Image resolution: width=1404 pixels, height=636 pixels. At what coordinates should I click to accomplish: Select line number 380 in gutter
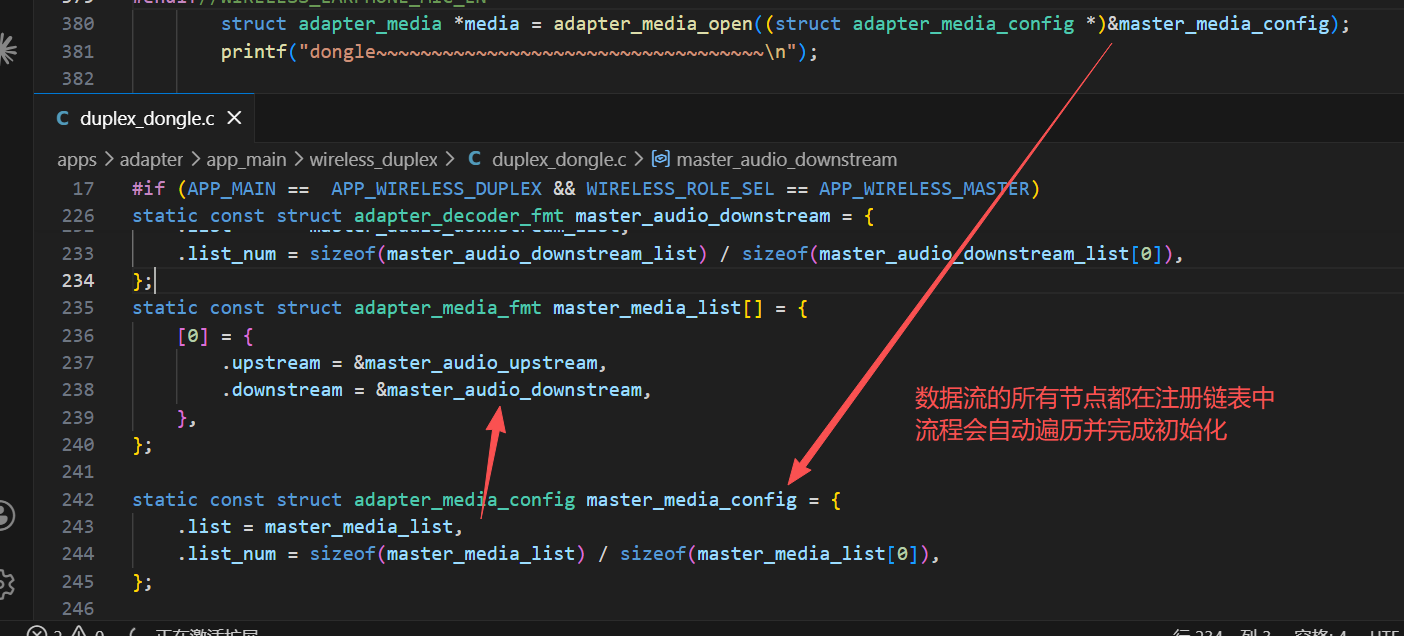pos(78,24)
